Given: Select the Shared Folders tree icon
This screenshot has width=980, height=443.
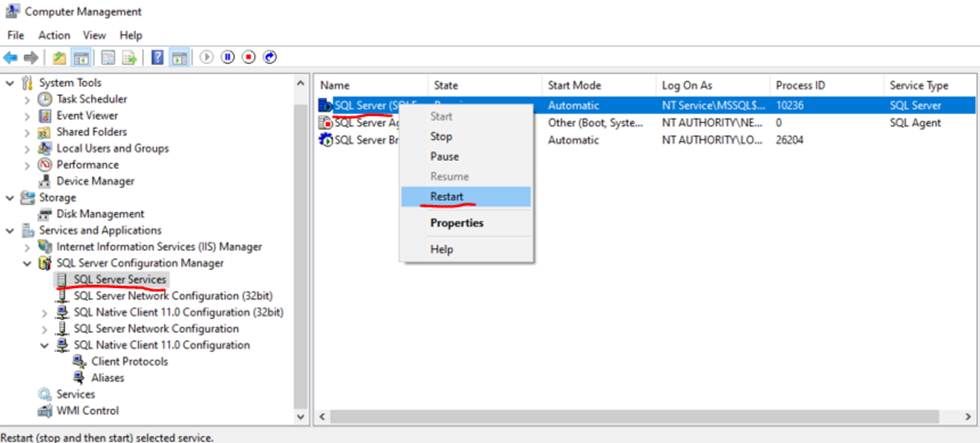Looking at the screenshot, I should pyautogui.click(x=45, y=132).
